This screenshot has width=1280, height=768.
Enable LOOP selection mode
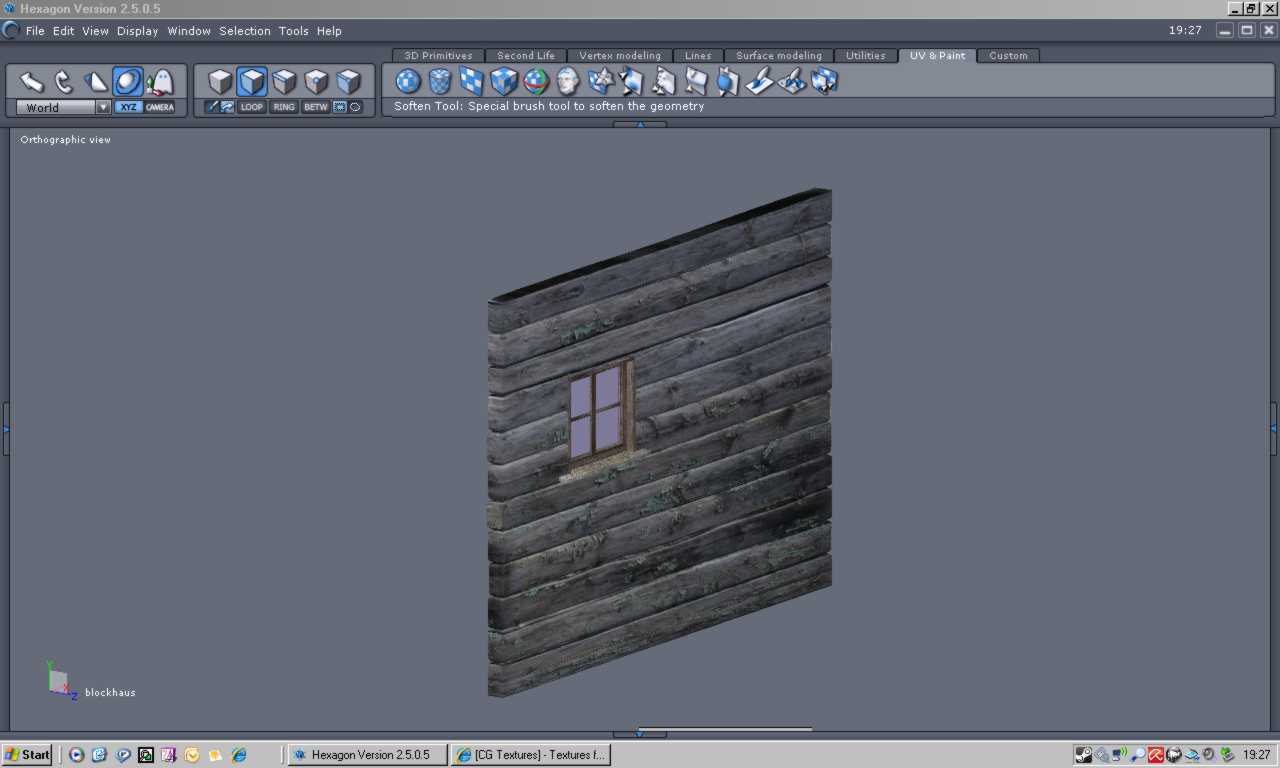(252, 107)
